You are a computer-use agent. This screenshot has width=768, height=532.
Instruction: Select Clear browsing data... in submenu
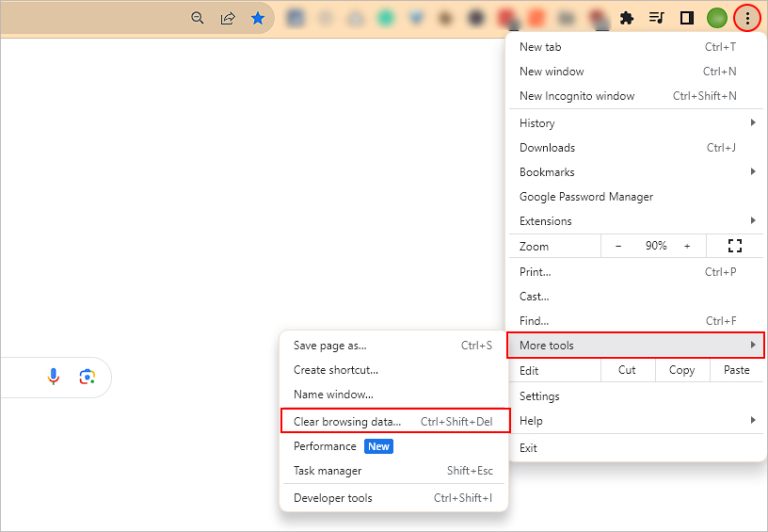[x=395, y=421]
